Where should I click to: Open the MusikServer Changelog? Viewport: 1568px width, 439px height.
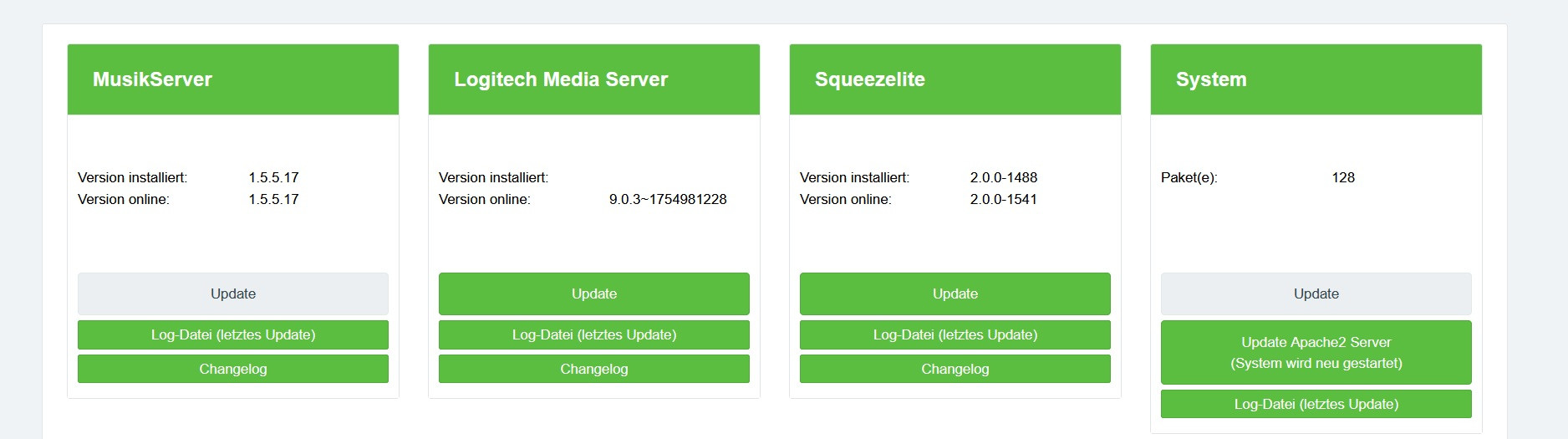pos(232,369)
